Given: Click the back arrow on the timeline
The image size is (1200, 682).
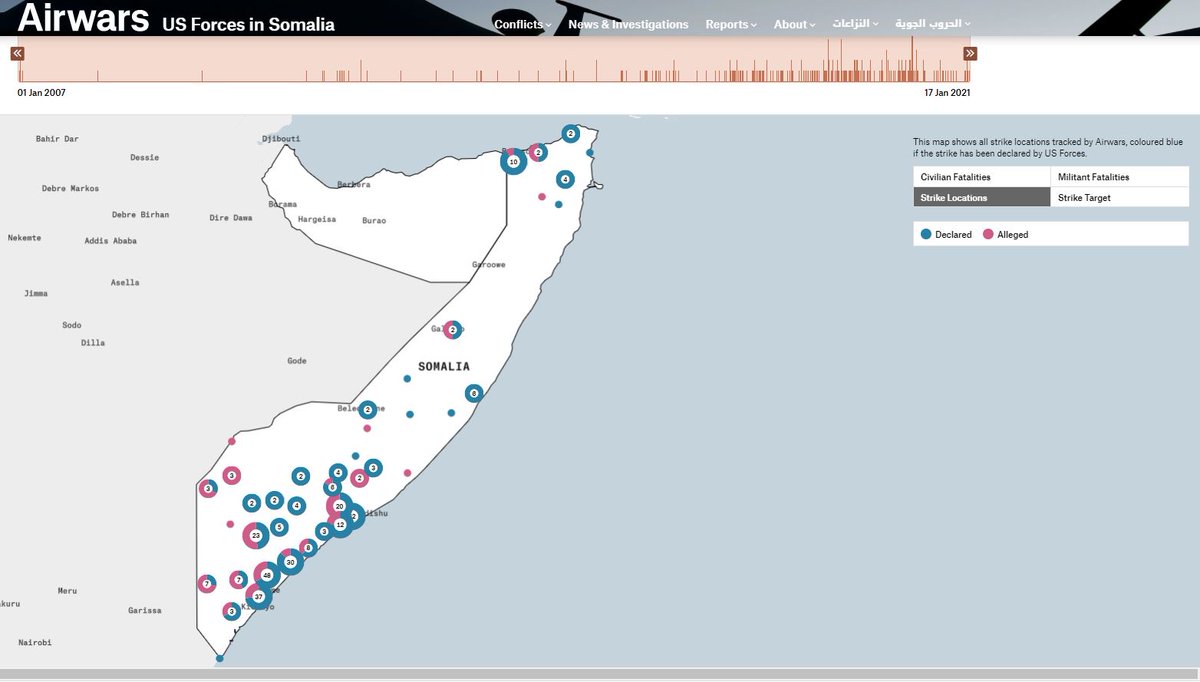Looking at the screenshot, I should coord(16,52).
